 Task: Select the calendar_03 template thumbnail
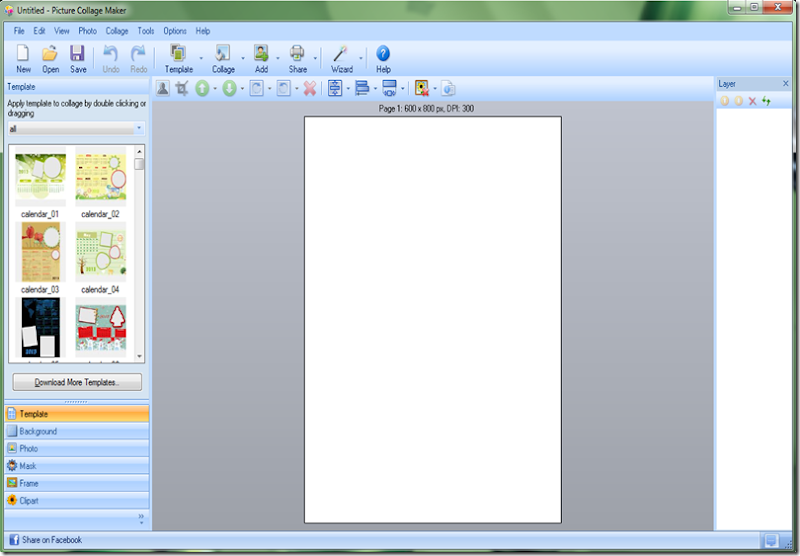pyautogui.click(x=41, y=252)
